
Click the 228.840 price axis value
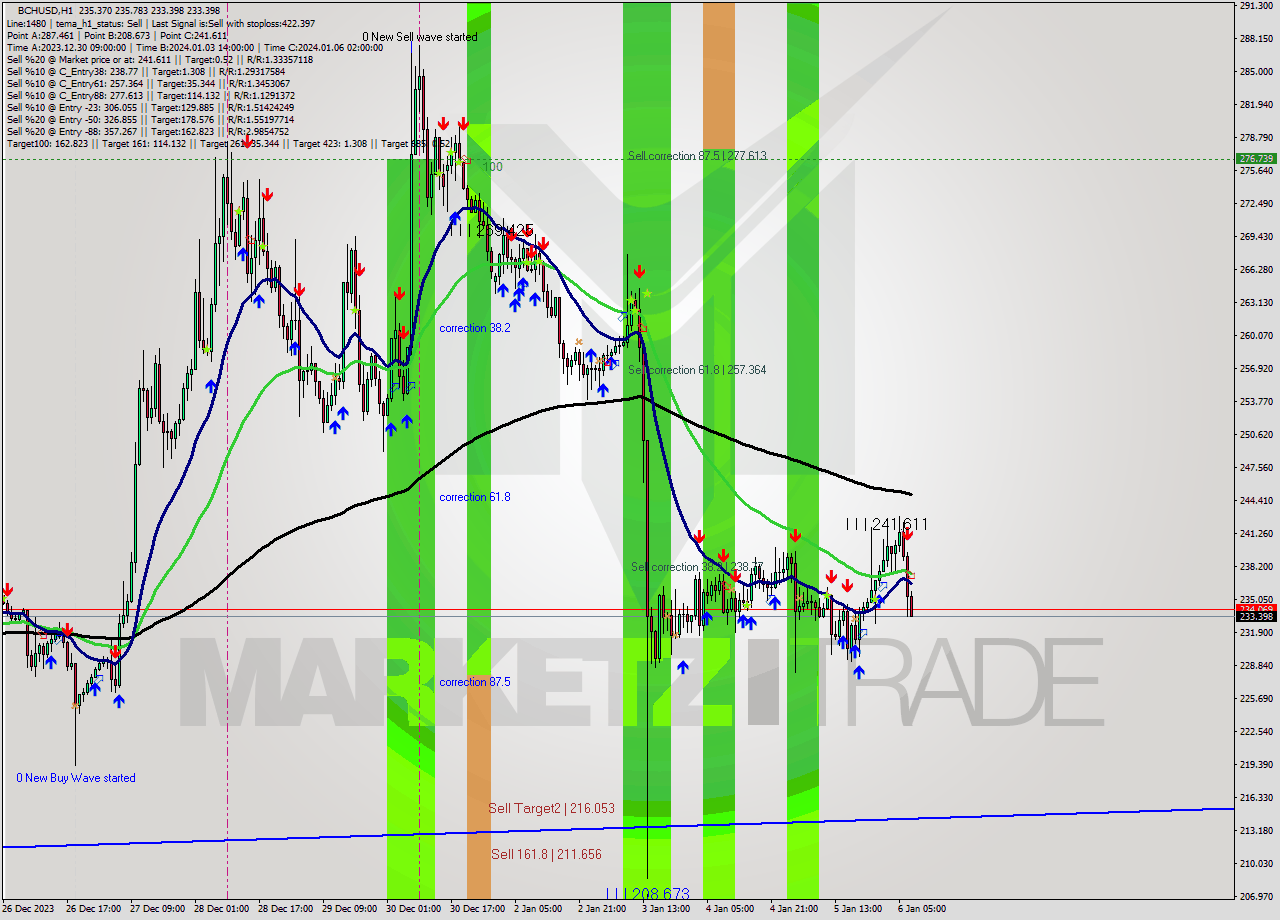[1255, 665]
